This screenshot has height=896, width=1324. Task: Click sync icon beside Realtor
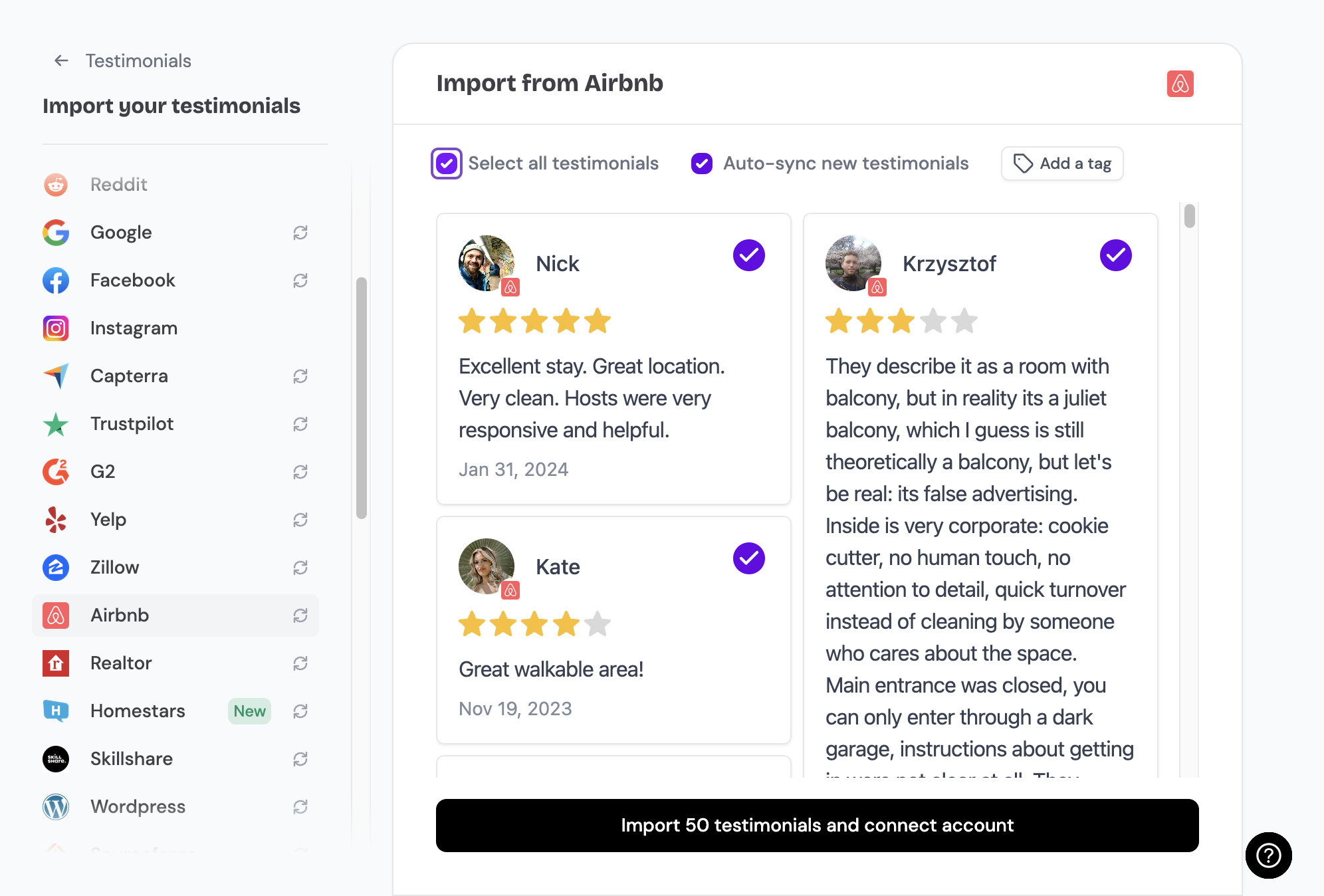coord(300,663)
